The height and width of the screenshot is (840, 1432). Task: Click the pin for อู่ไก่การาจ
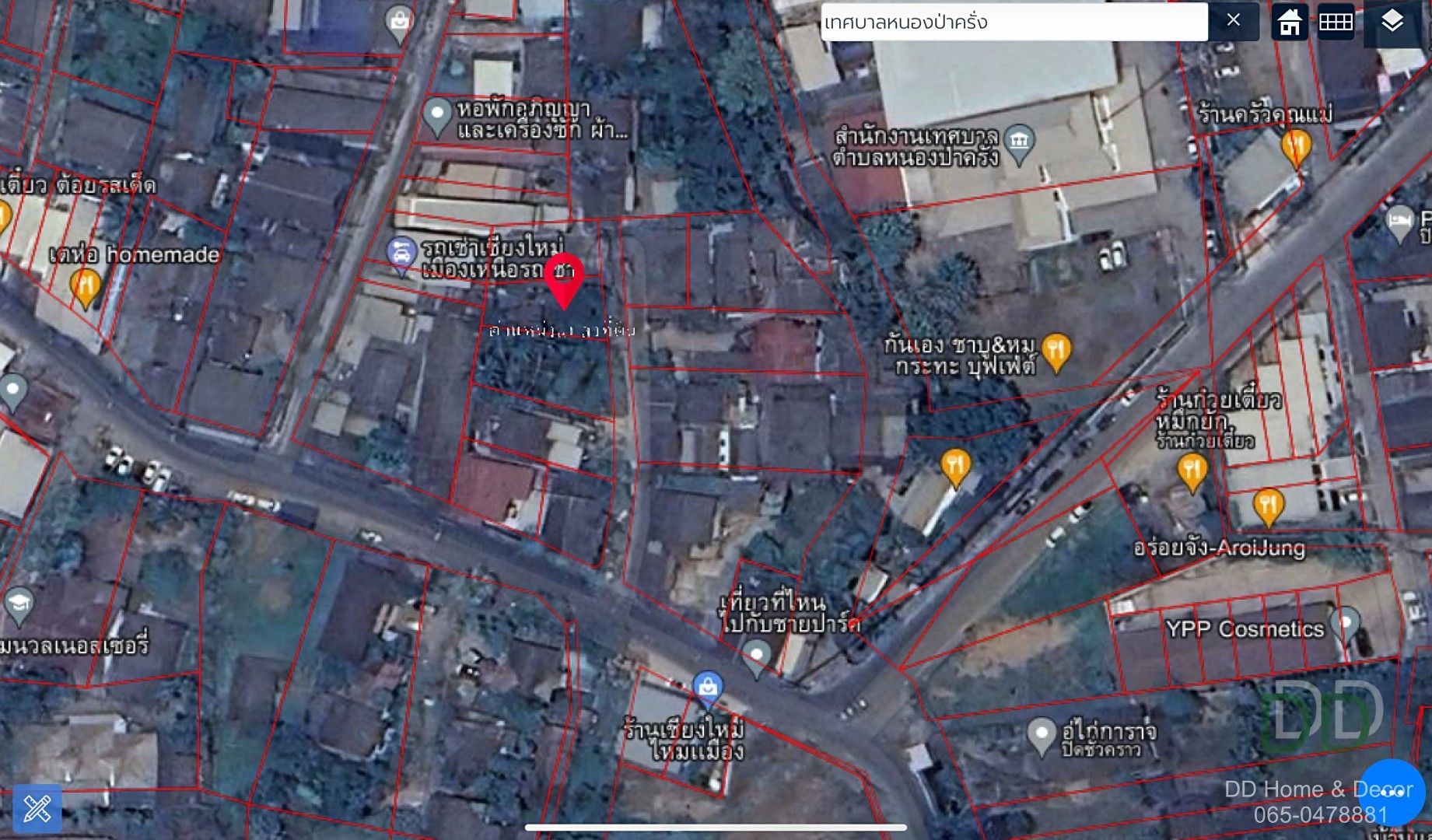coord(1042,735)
